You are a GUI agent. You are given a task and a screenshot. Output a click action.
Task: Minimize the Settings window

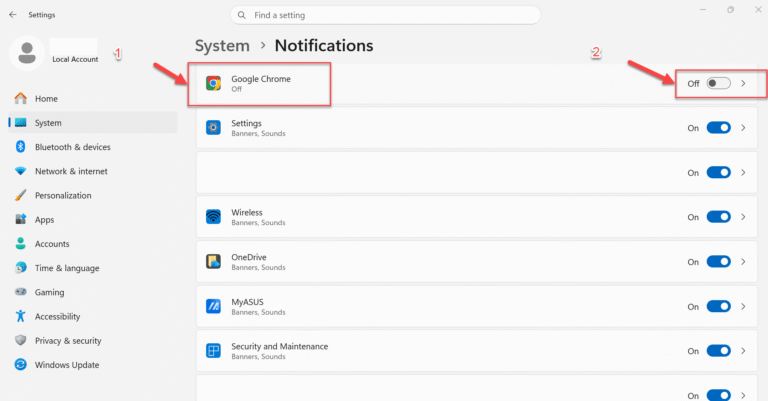coord(703,10)
